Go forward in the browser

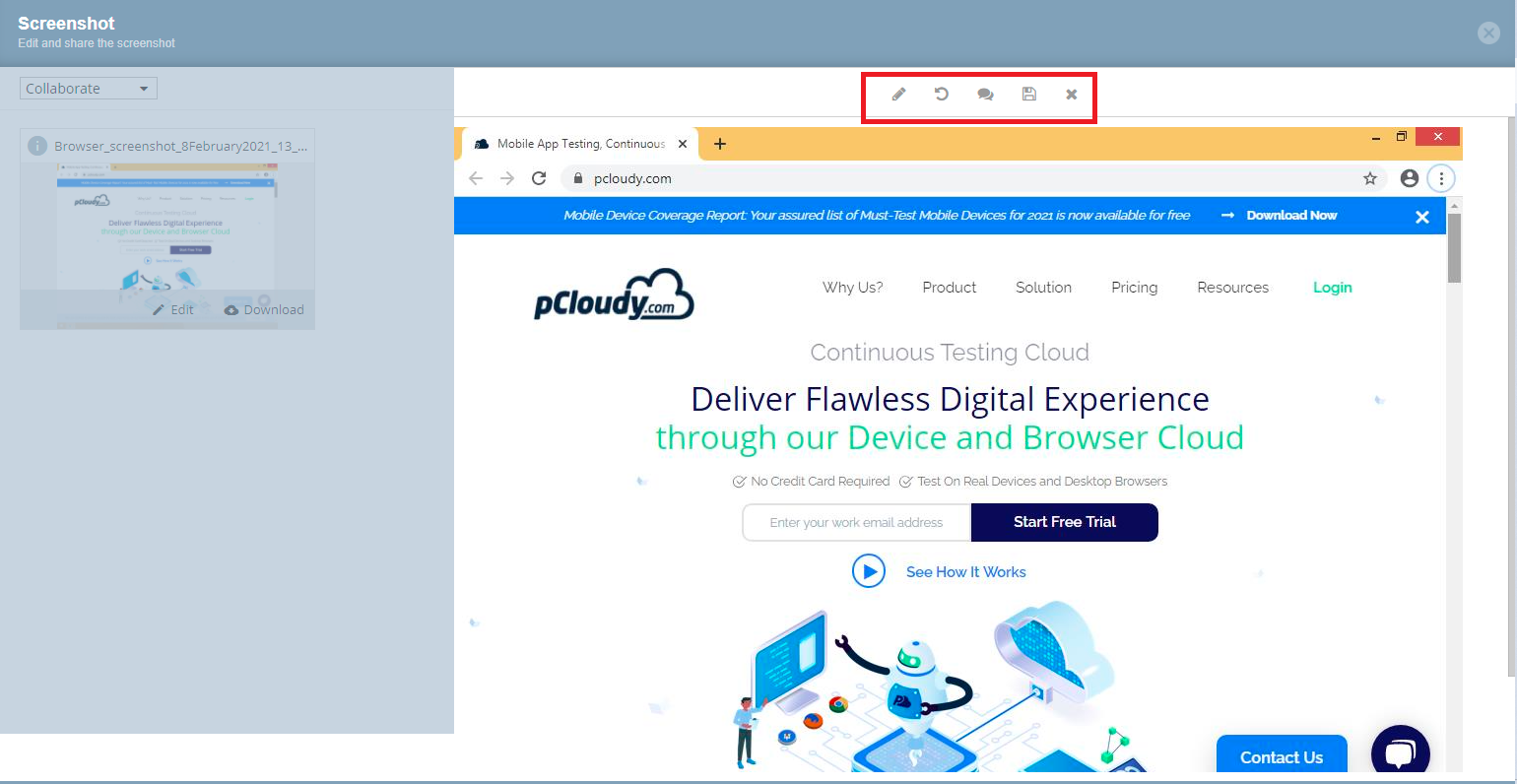[507, 178]
